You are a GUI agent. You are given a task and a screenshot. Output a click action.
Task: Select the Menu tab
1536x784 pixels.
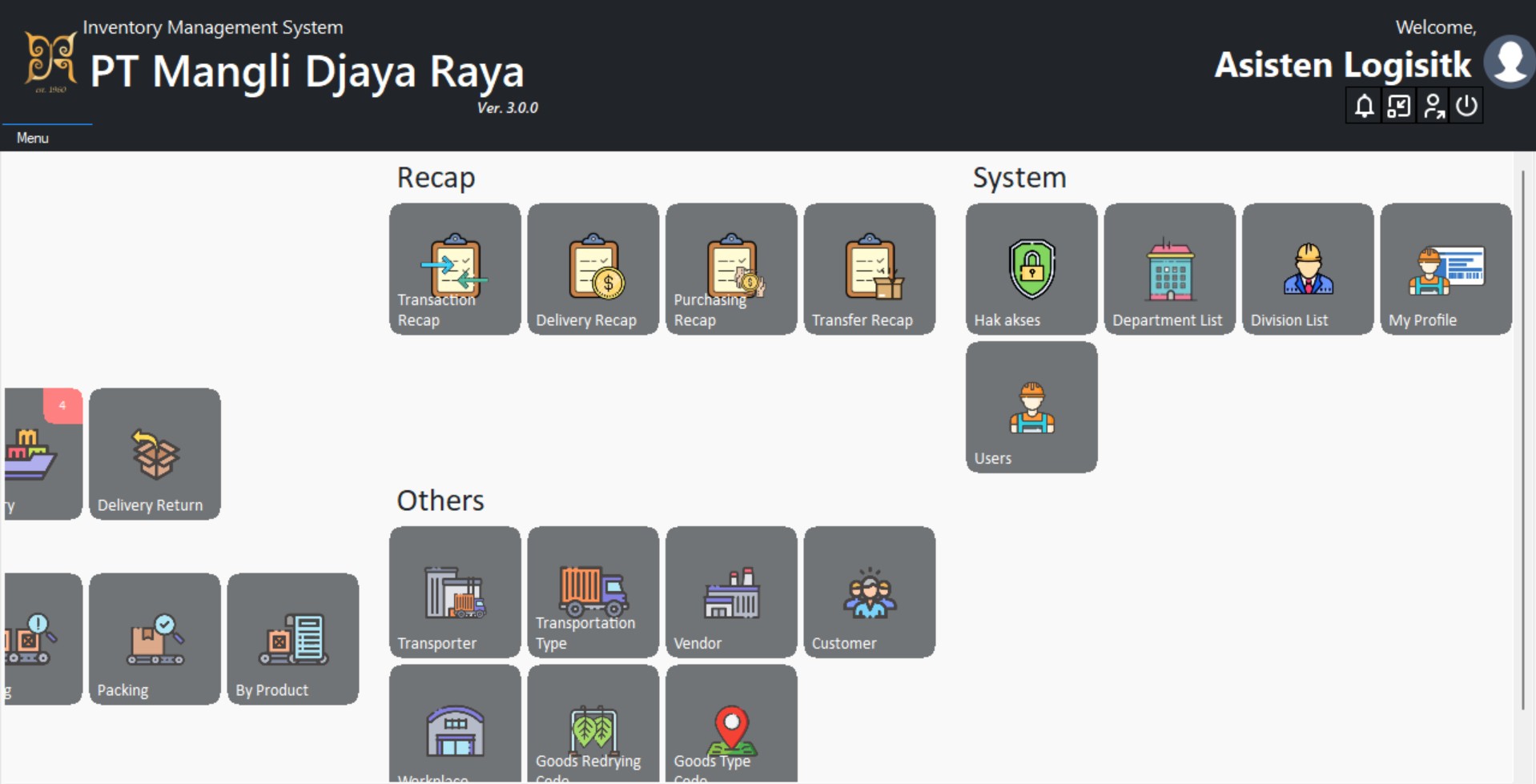tap(33, 138)
